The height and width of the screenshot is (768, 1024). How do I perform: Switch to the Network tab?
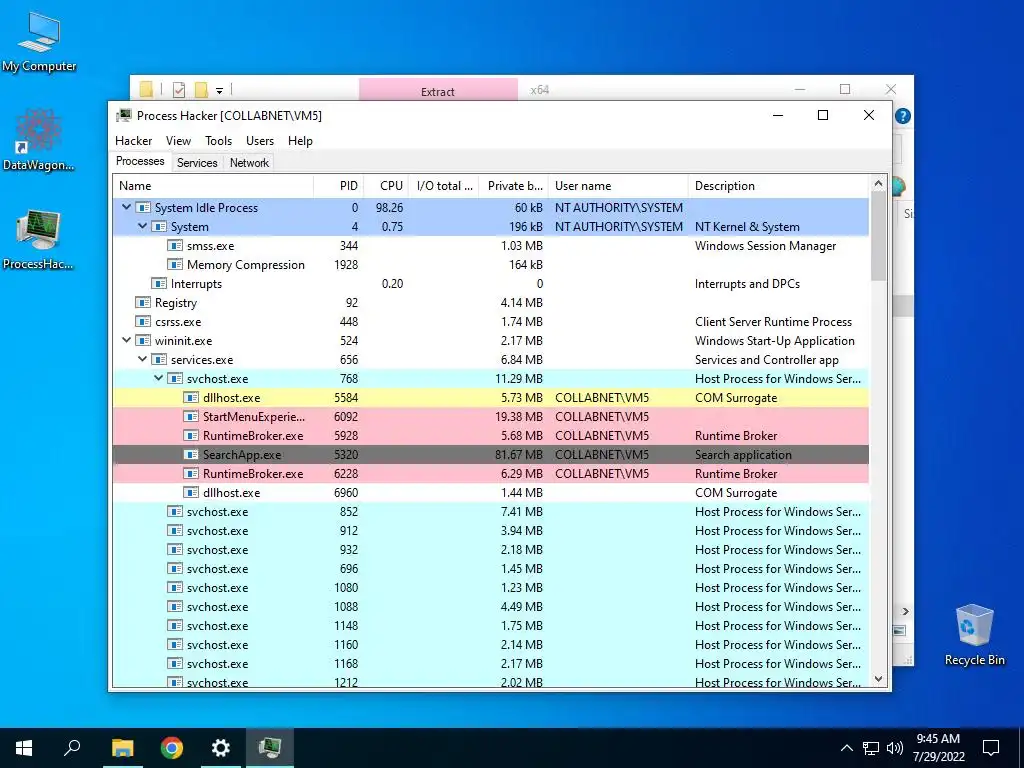tap(249, 163)
